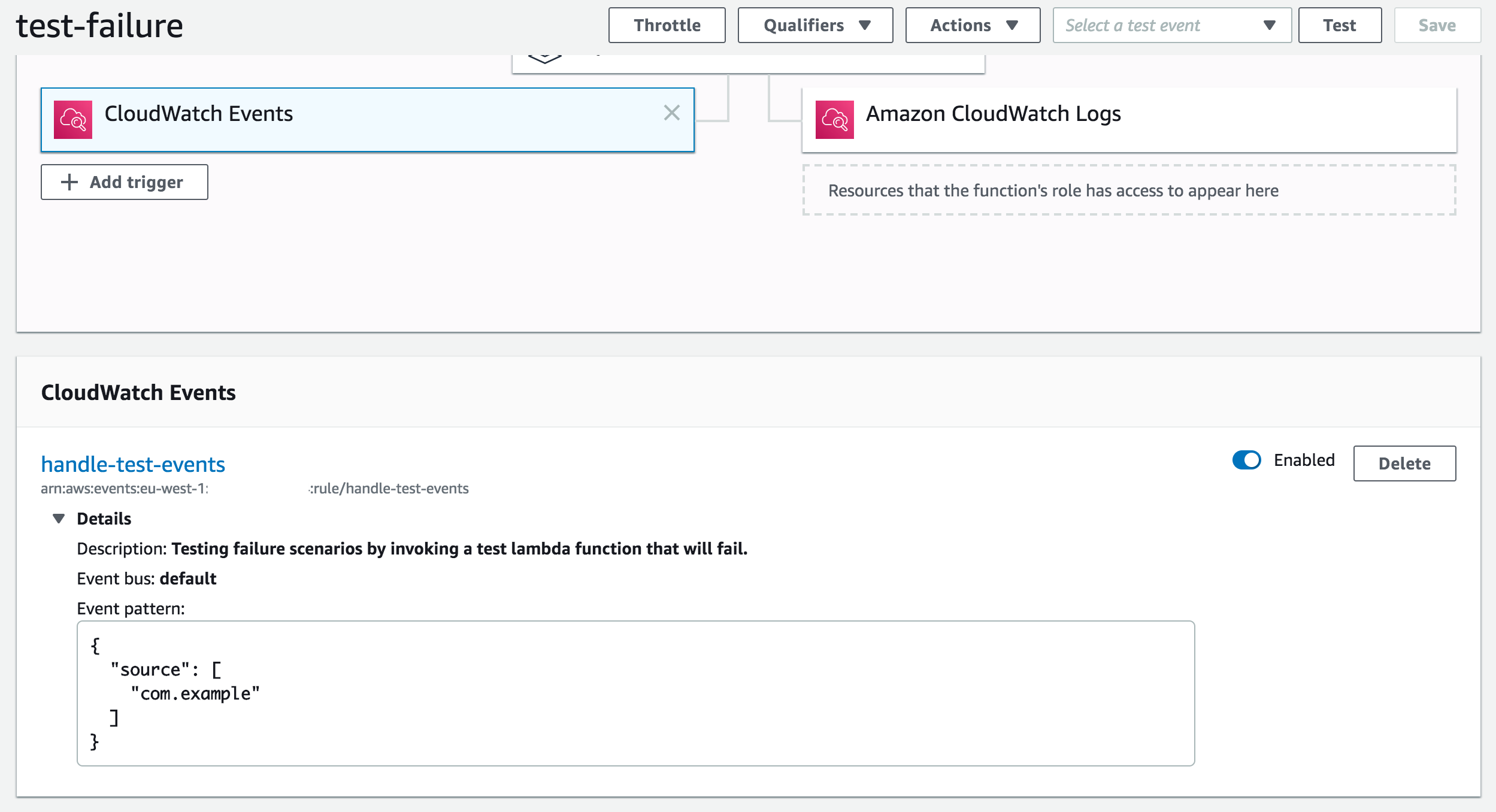1496x812 pixels.
Task: Delete the handle-test-events rule
Action: [1404, 463]
